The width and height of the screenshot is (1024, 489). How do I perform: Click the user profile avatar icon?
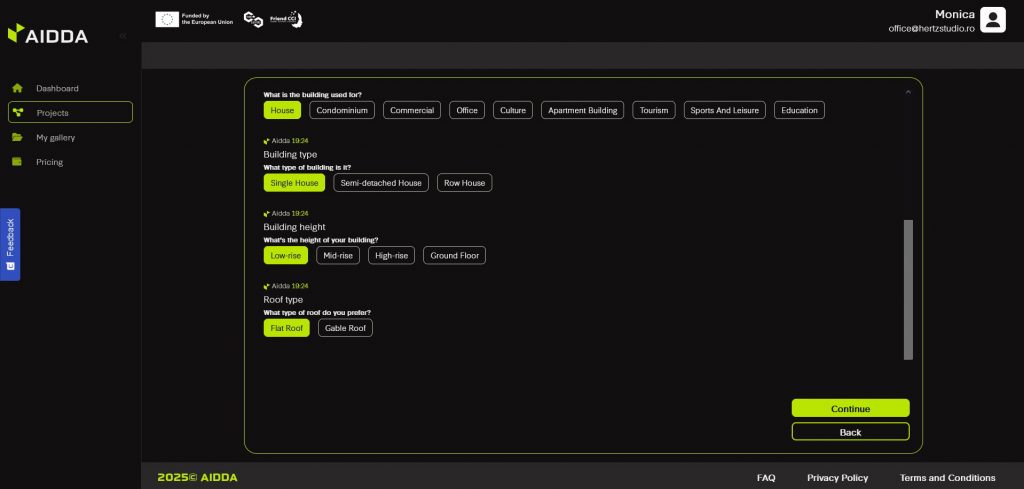pos(992,20)
